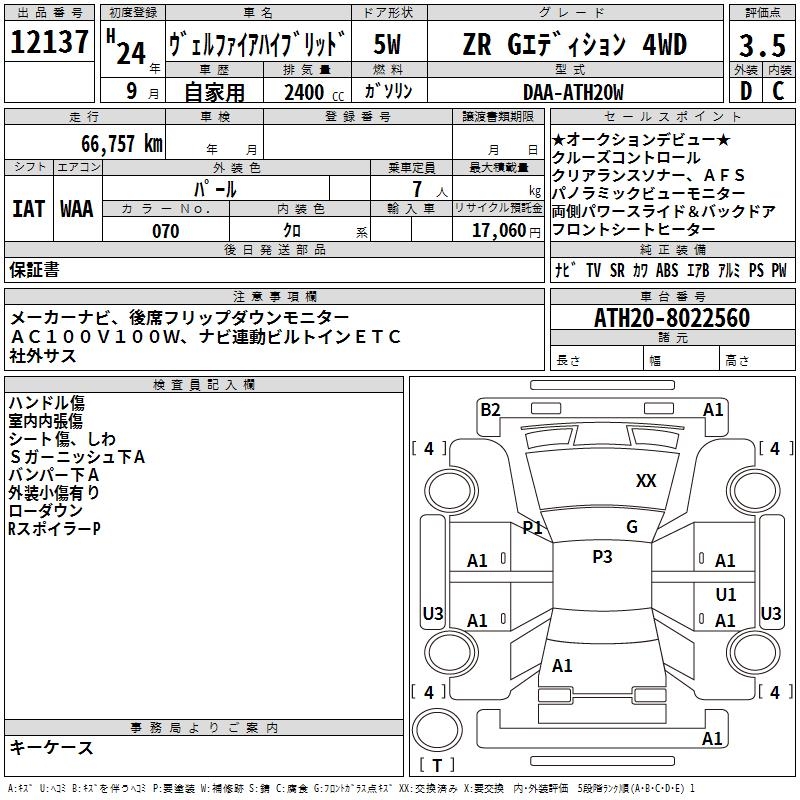Click spare tire circle marked T

click(x=437, y=730)
